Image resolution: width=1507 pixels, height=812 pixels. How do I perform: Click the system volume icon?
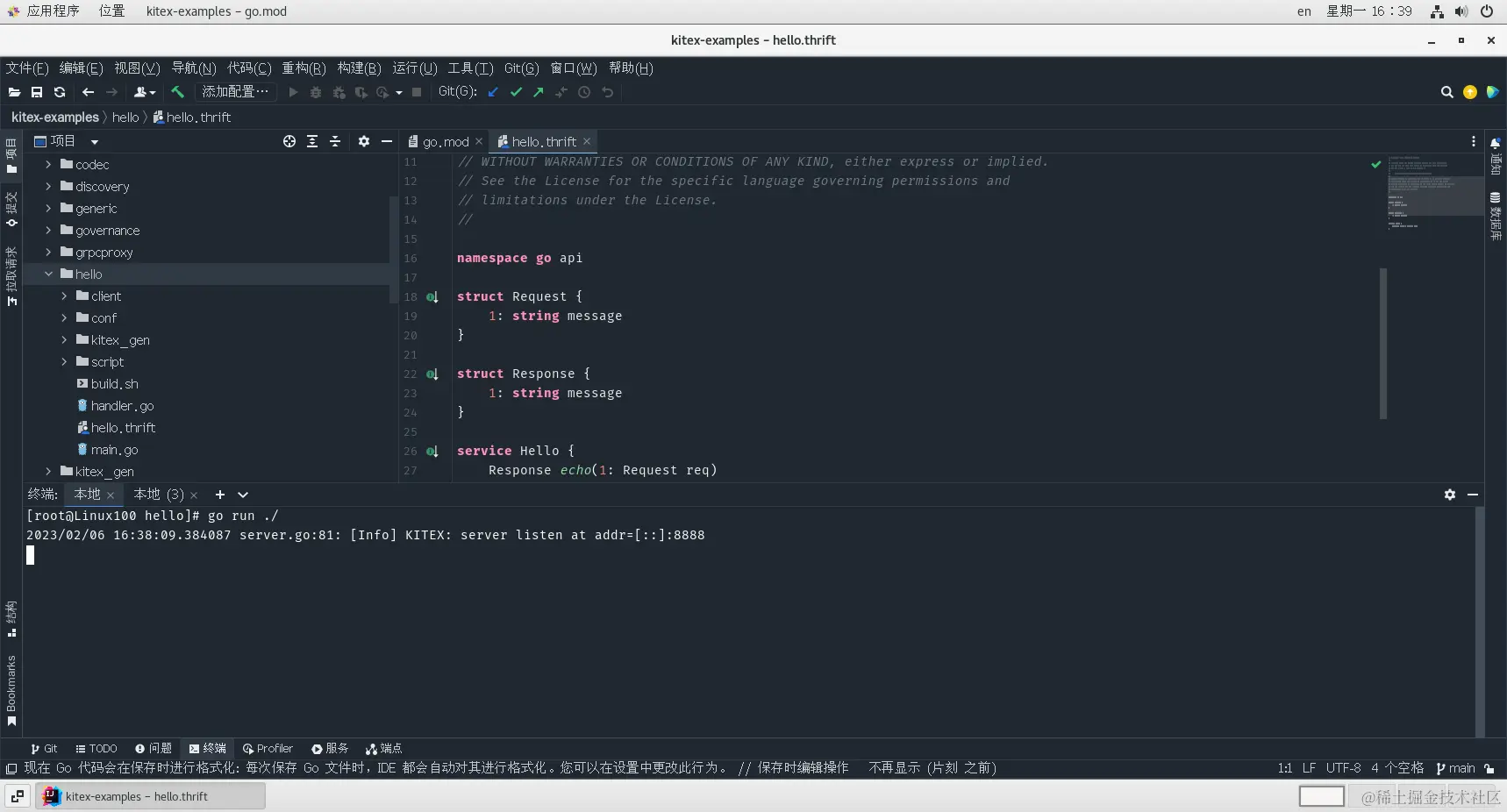point(1461,11)
